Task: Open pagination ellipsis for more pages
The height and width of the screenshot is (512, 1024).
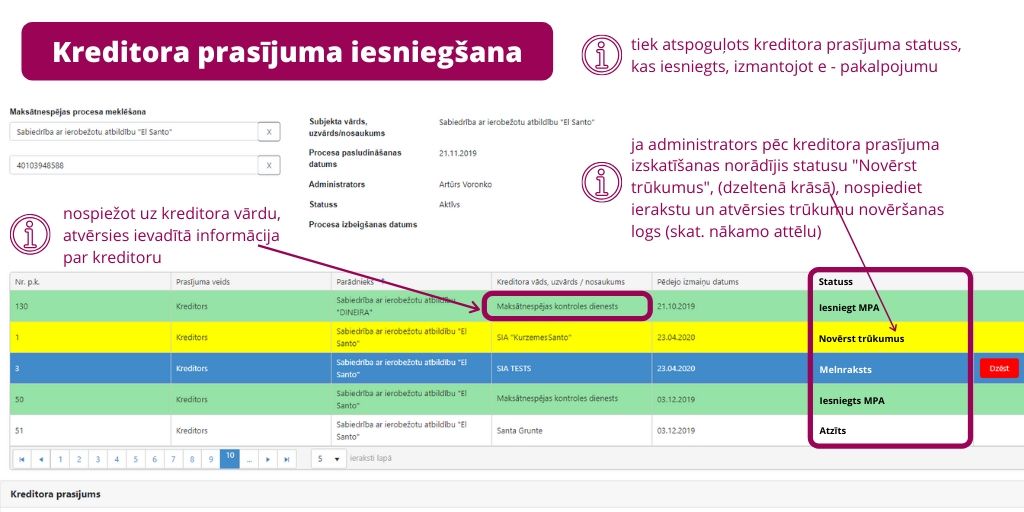Action: click(248, 459)
